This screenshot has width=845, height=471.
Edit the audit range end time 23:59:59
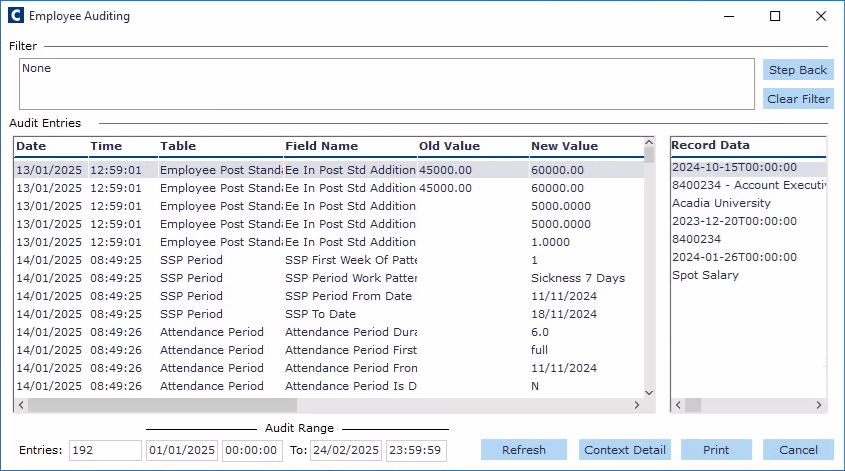(x=414, y=450)
